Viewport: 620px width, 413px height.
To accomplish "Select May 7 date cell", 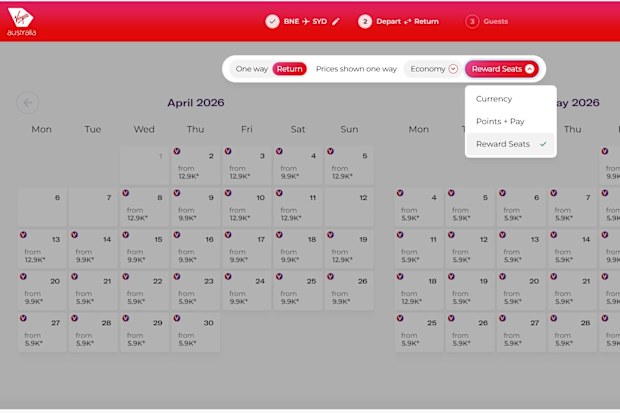I will click(572, 207).
